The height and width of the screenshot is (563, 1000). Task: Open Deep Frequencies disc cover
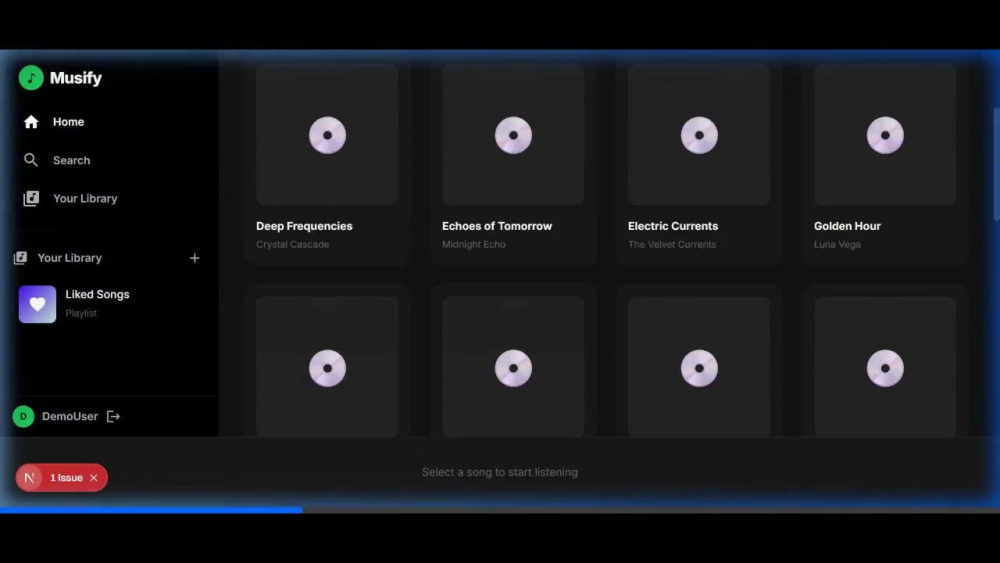[x=327, y=135]
